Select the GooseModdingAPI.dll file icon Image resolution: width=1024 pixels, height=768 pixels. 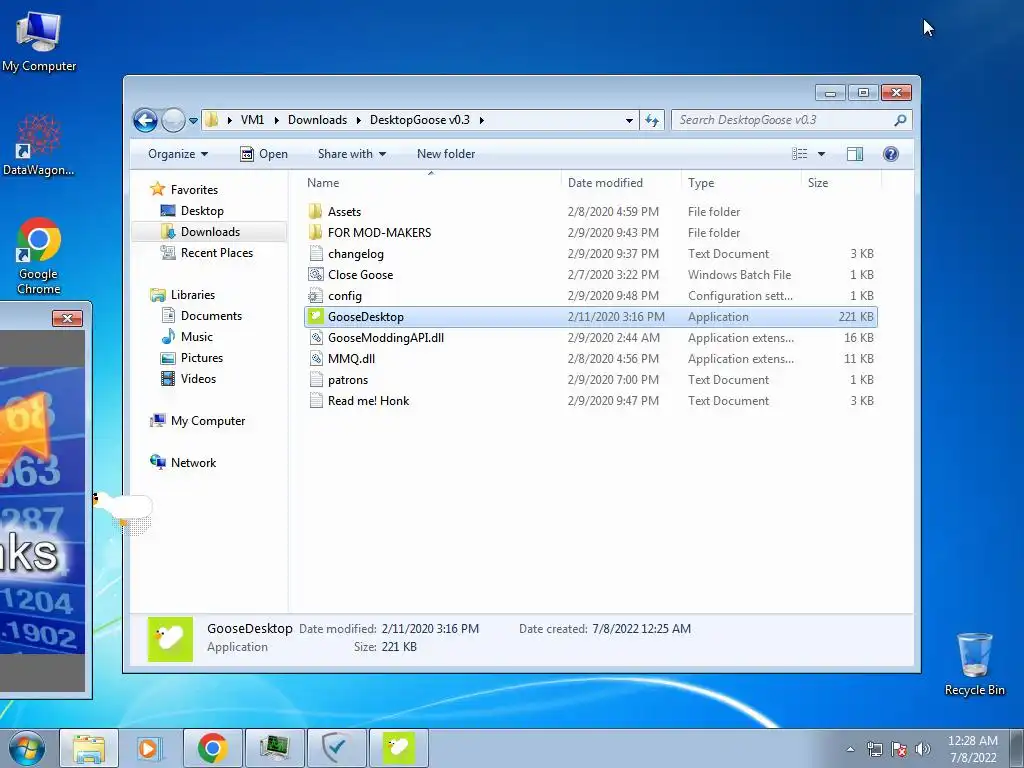click(x=316, y=338)
